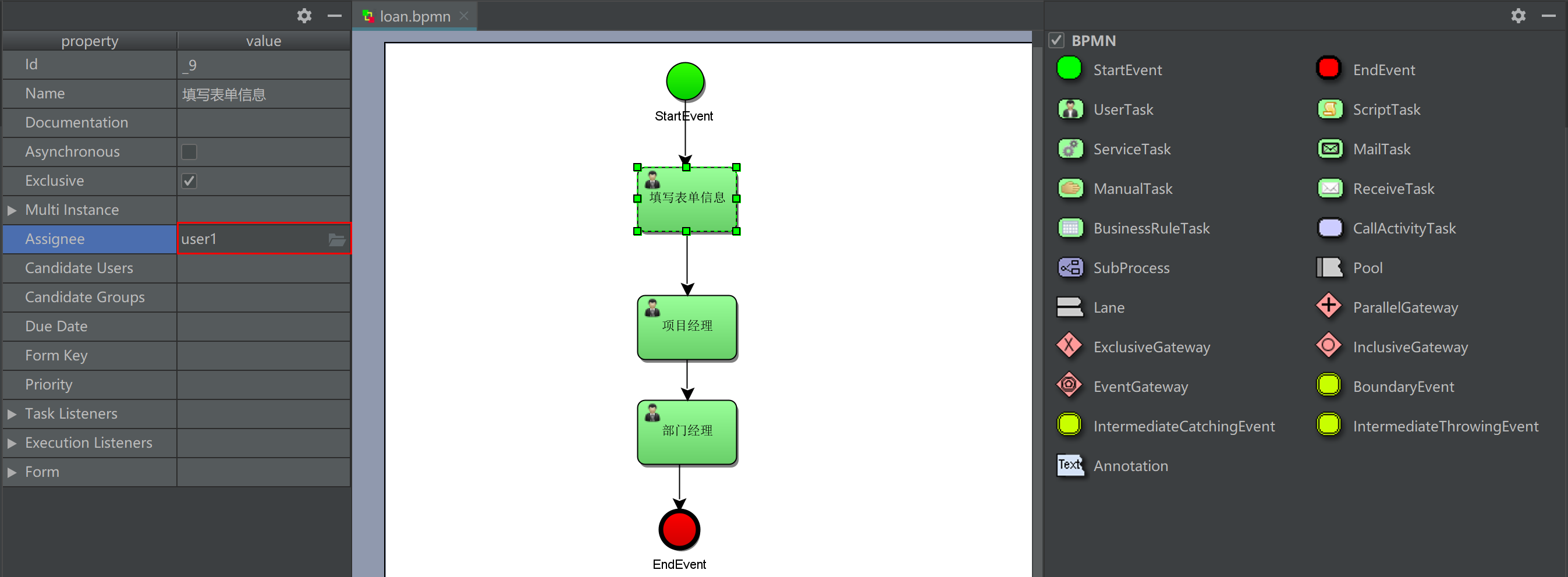The image size is (1568, 577).
Task: Choose the EventGateway palette icon
Action: [1069, 385]
